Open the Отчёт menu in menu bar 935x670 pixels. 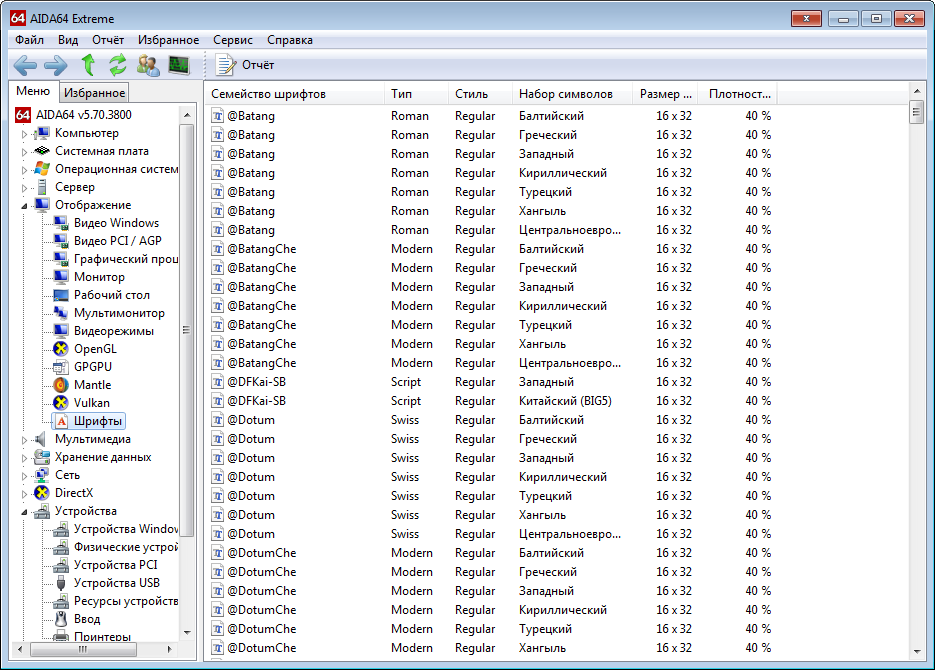pos(108,40)
